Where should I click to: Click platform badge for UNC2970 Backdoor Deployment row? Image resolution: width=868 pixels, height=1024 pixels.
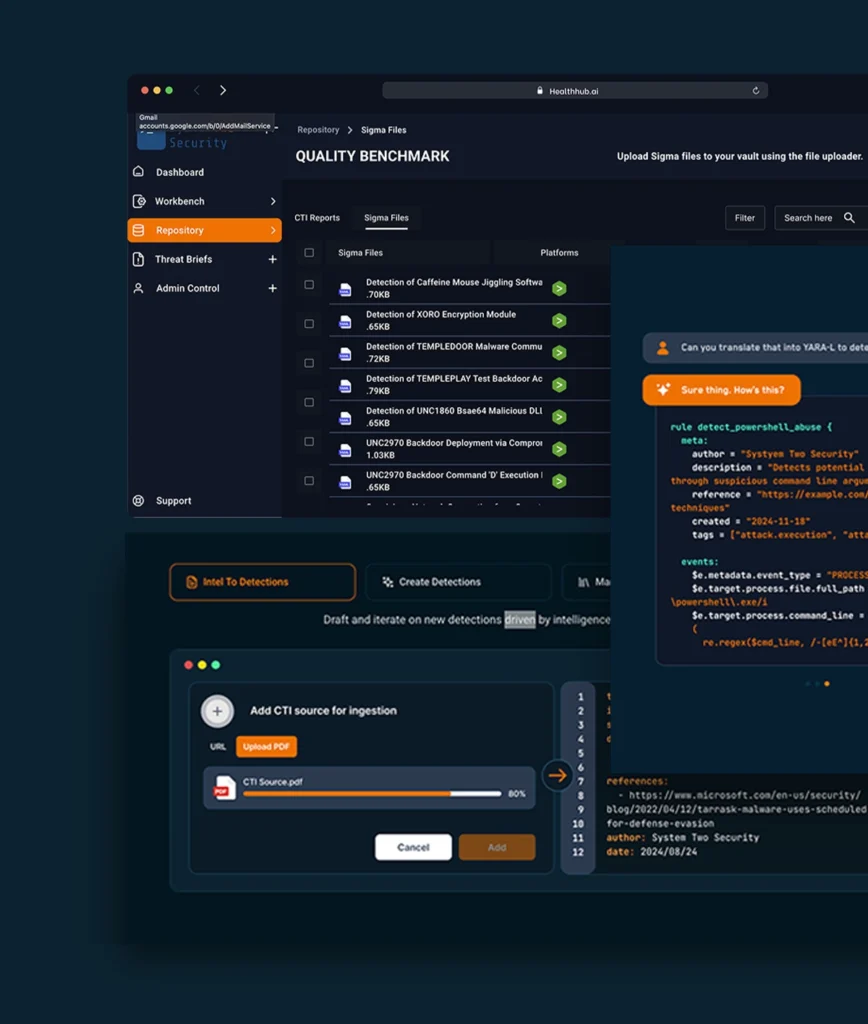[559, 449]
